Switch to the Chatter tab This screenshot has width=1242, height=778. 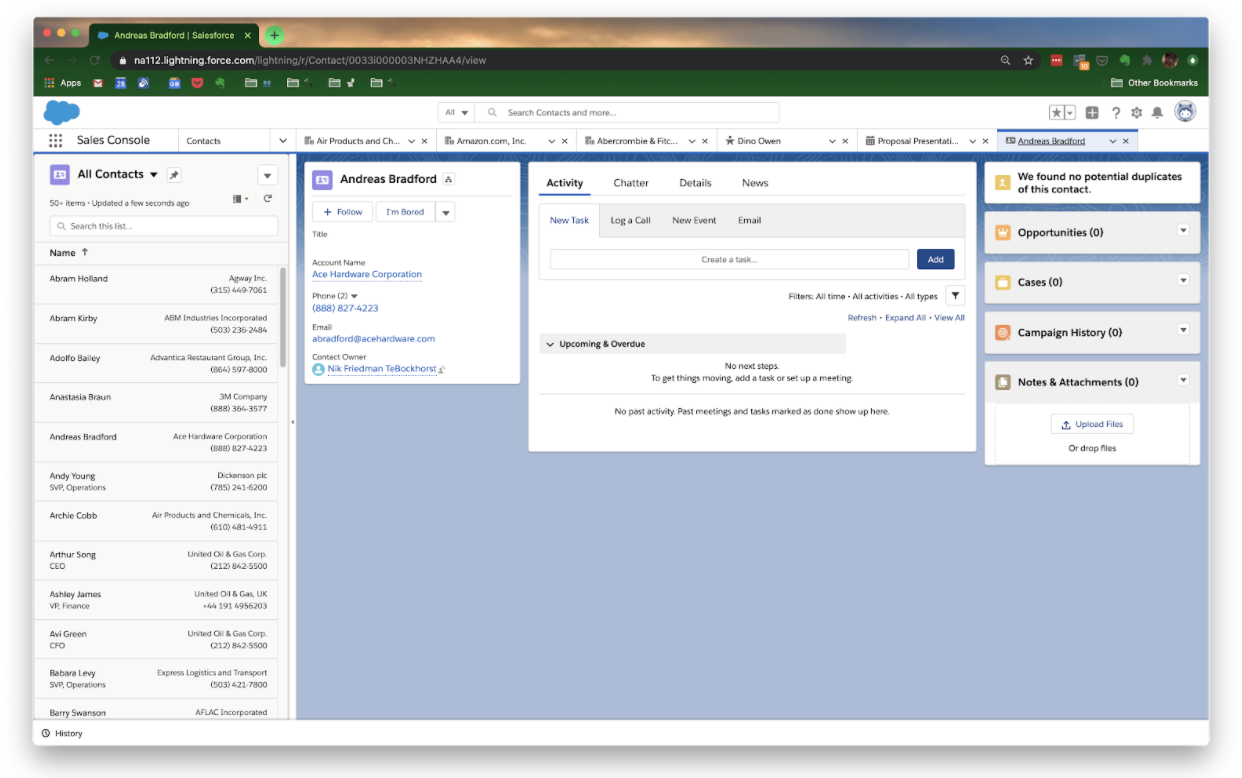point(631,183)
